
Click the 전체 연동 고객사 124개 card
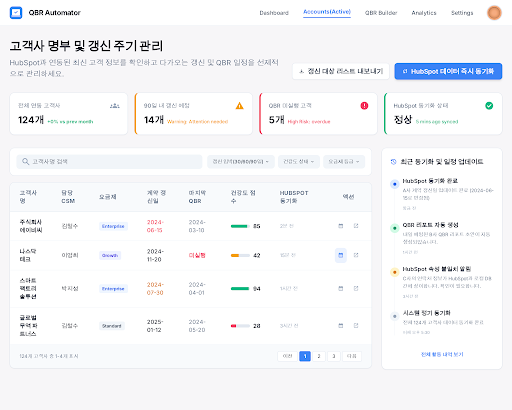pos(69,114)
